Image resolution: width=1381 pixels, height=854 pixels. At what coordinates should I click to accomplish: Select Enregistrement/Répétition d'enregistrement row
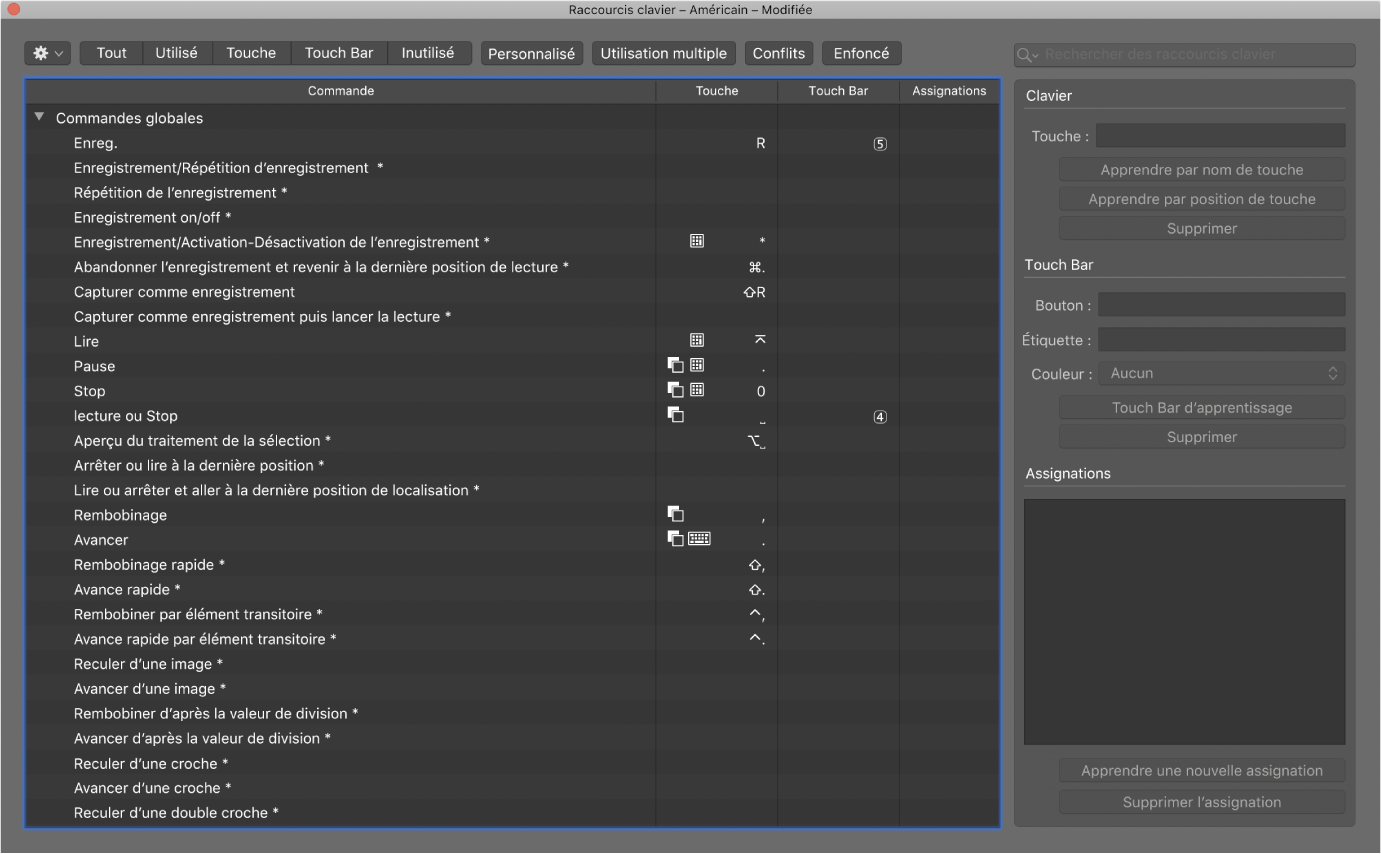tap(512, 168)
